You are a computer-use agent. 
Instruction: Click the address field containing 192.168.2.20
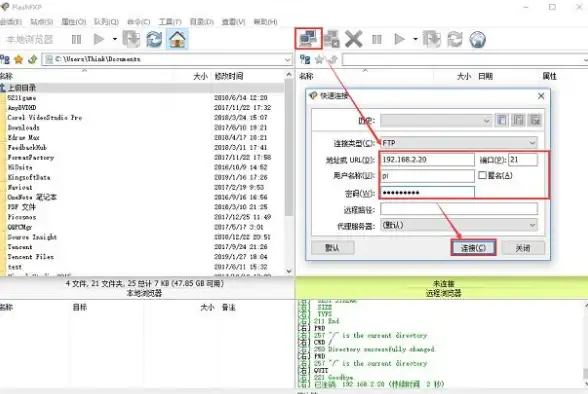(x=428, y=159)
